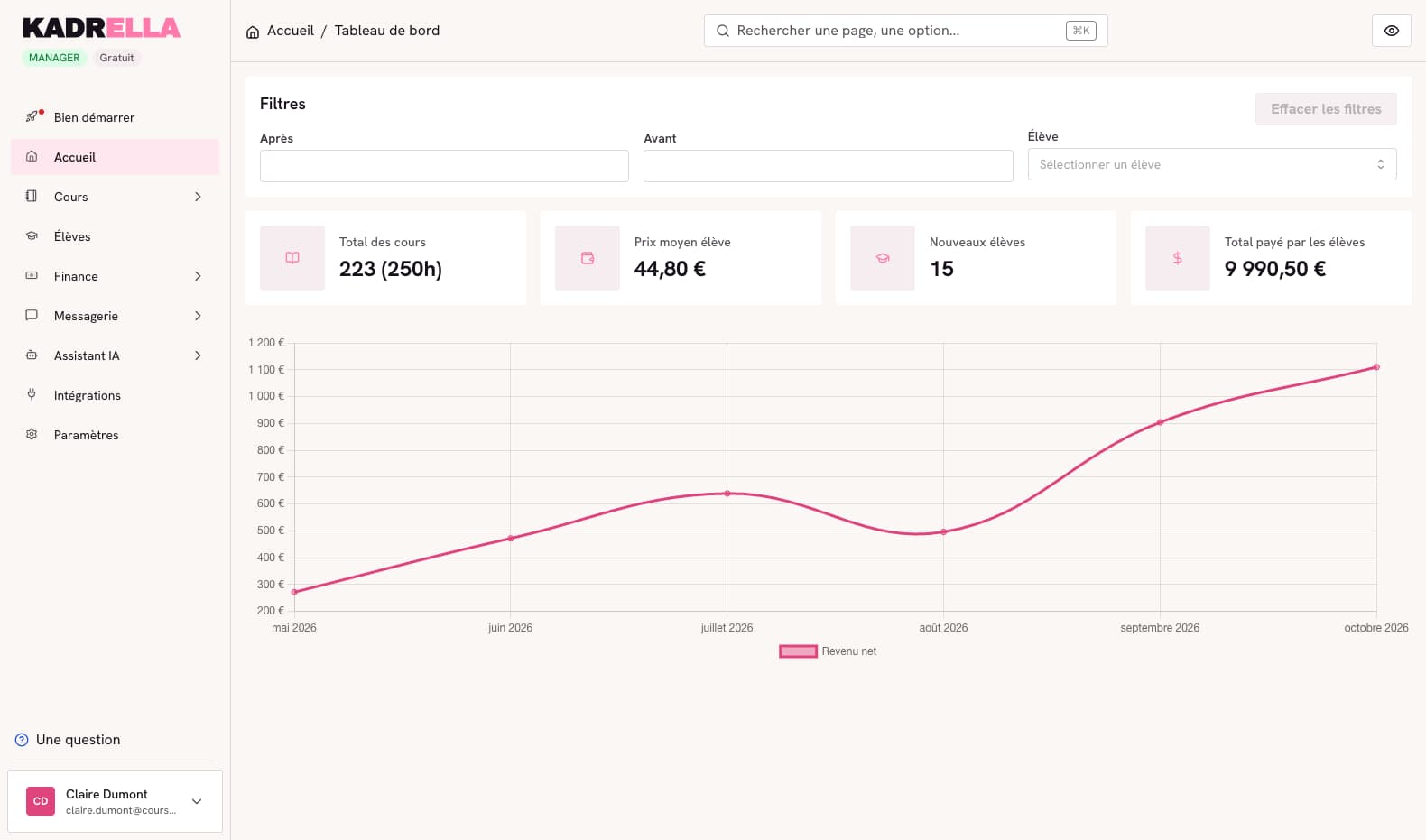Expand the Assistant IA submenu chevron

[198, 355]
